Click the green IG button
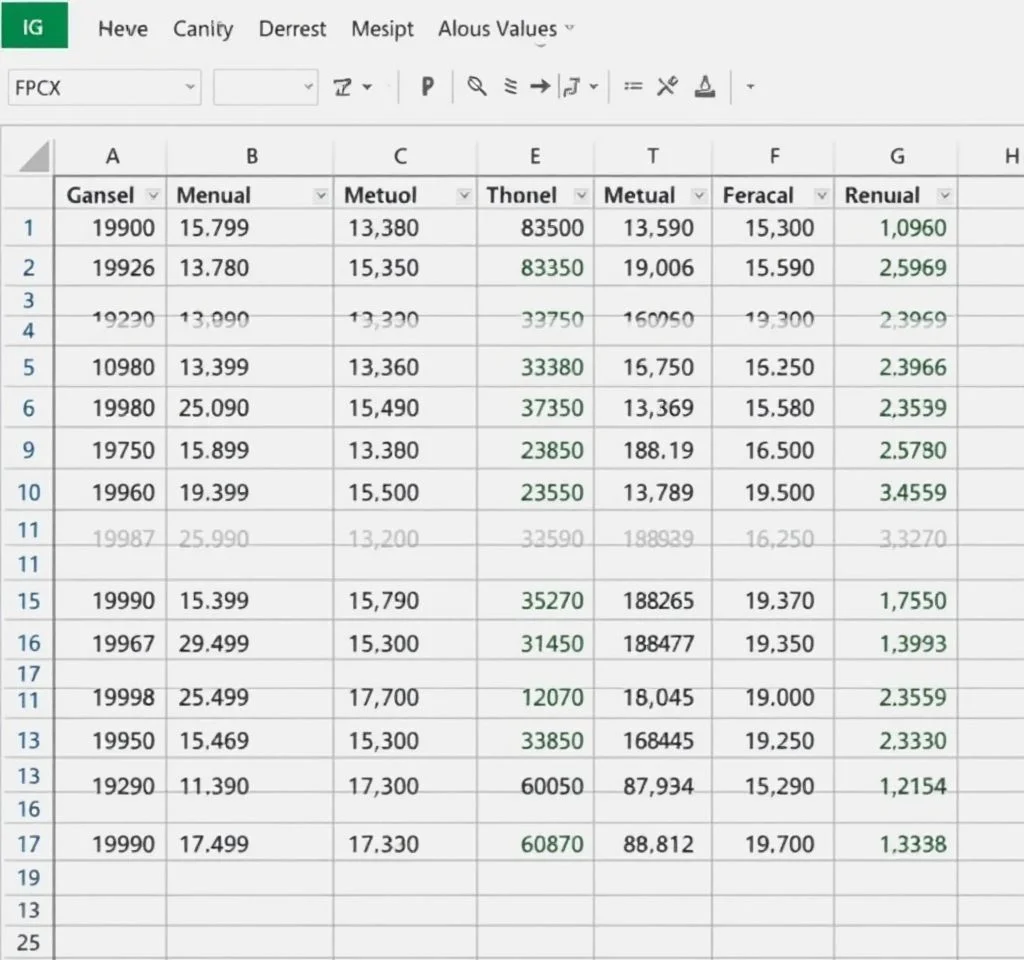The width and height of the screenshot is (1024, 960). 34,25
